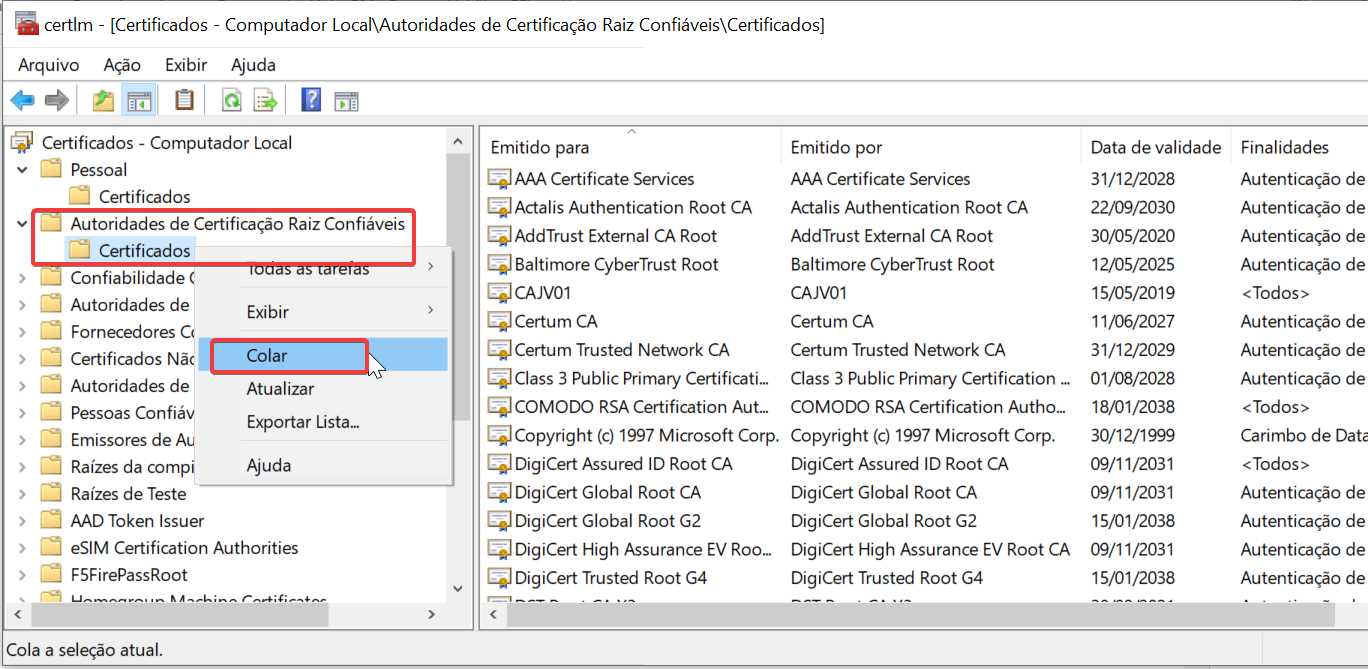Expand the Pessoas Confiáv tree node
The image size is (1368, 669).
pos(22,413)
